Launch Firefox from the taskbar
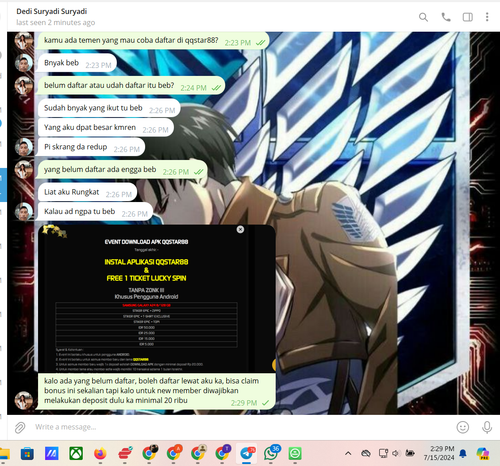The image size is (500, 466). [100, 454]
